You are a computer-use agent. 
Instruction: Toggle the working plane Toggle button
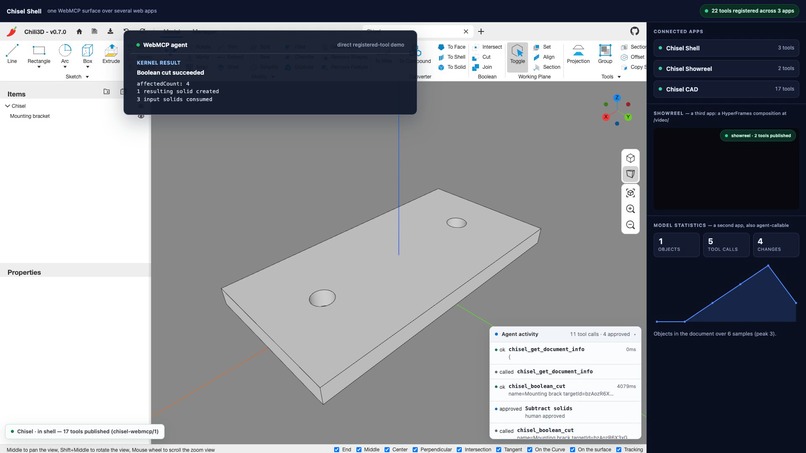pyautogui.click(x=517, y=55)
